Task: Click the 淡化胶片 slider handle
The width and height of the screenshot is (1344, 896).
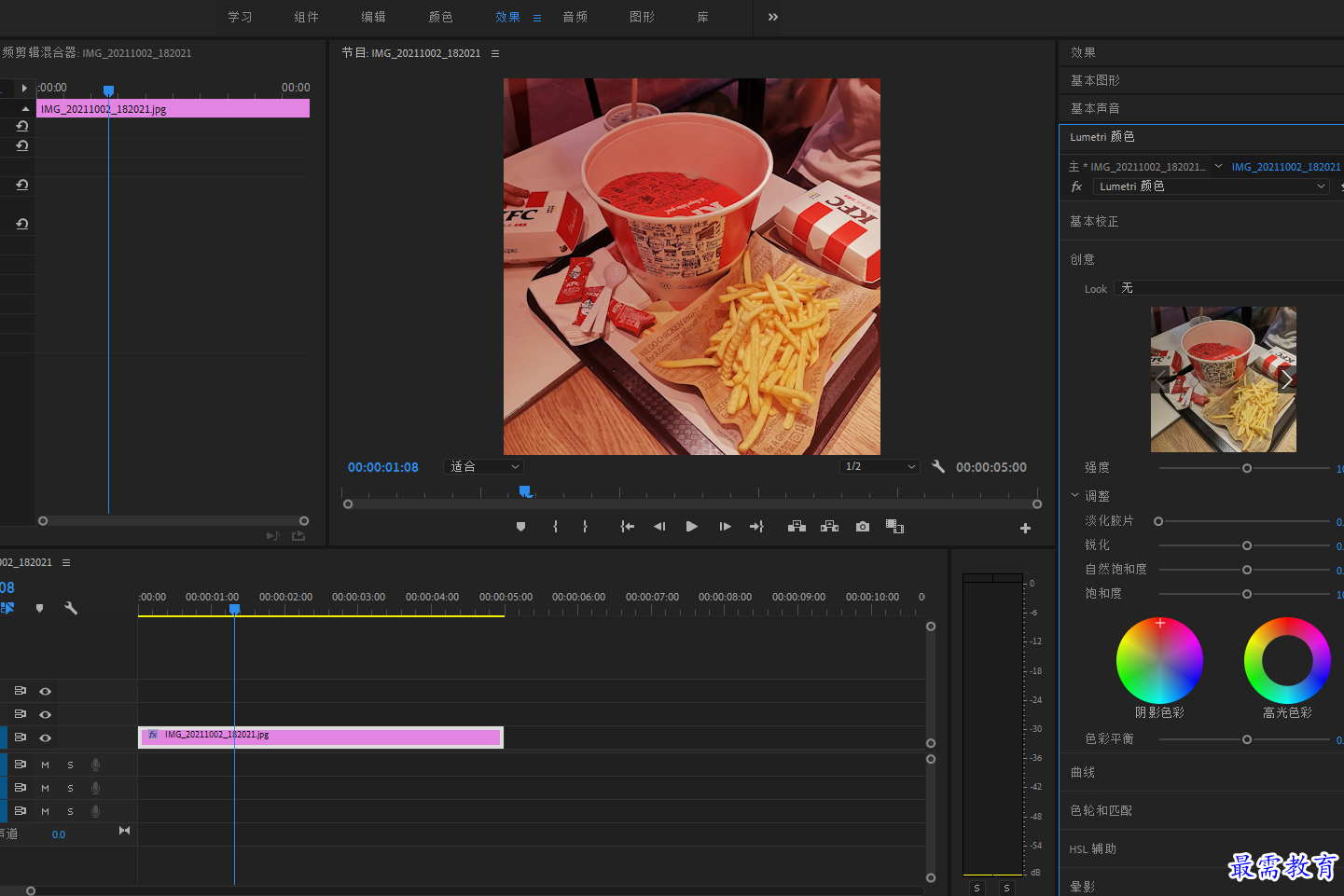Action: coord(1158,521)
